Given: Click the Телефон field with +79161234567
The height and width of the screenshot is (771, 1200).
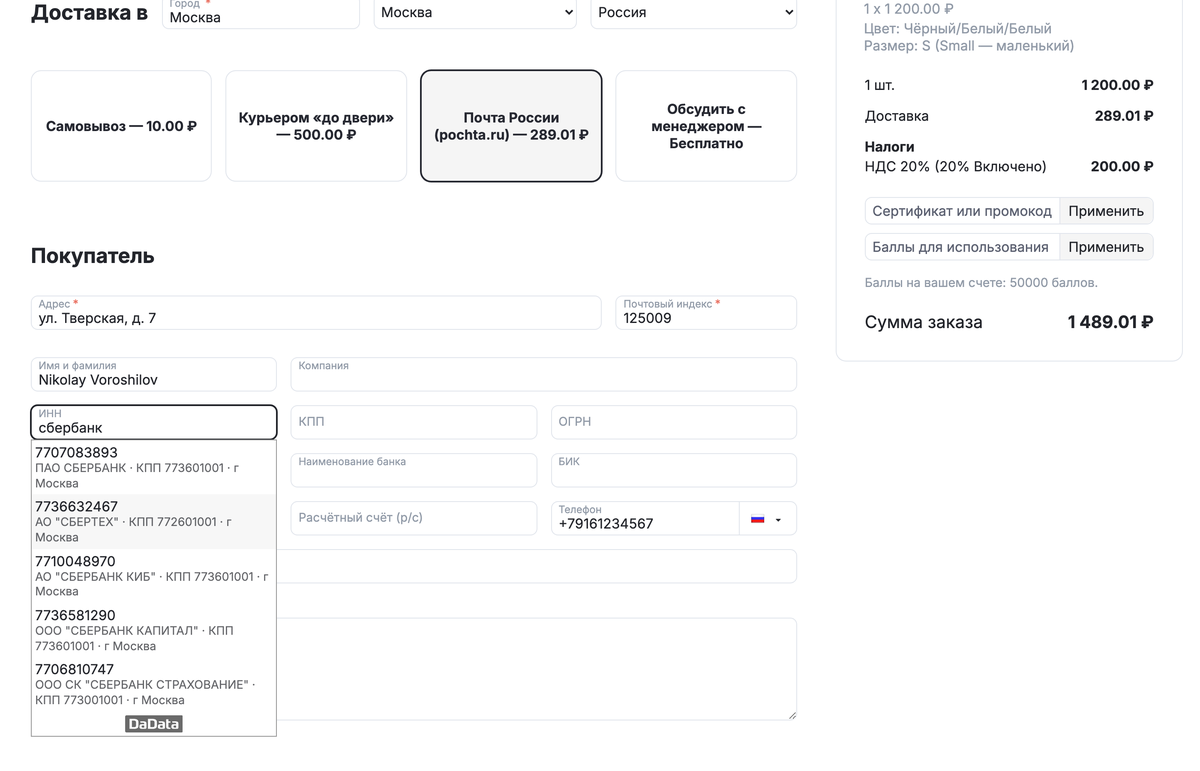Looking at the screenshot, I should click(645, 518).
